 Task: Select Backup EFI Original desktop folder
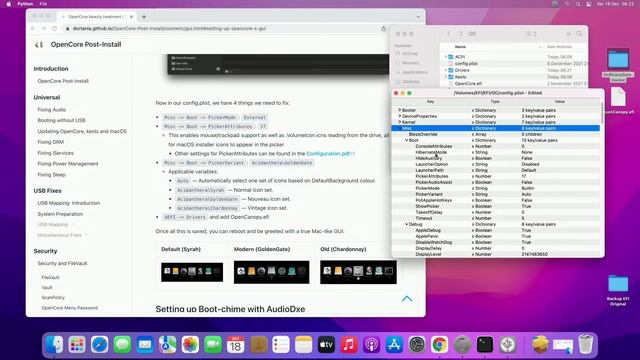pos(618,290)
